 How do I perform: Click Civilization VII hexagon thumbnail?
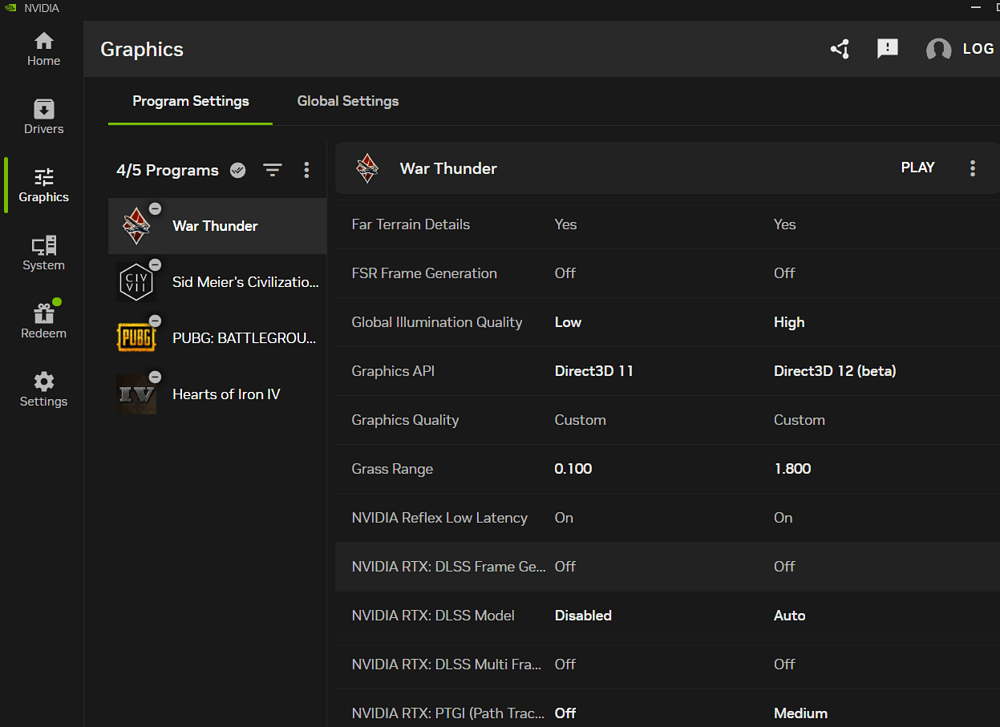coord(136,282)
